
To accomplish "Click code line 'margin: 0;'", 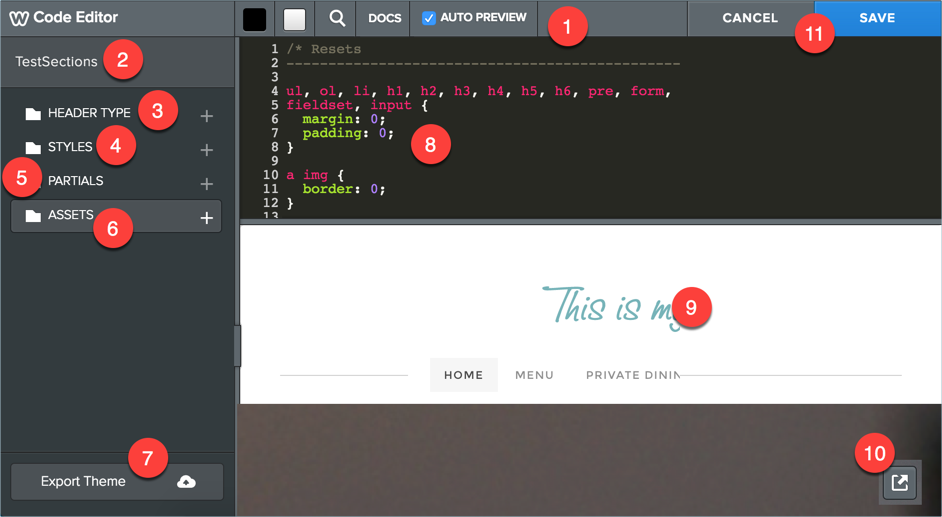I will coord(344,119).
